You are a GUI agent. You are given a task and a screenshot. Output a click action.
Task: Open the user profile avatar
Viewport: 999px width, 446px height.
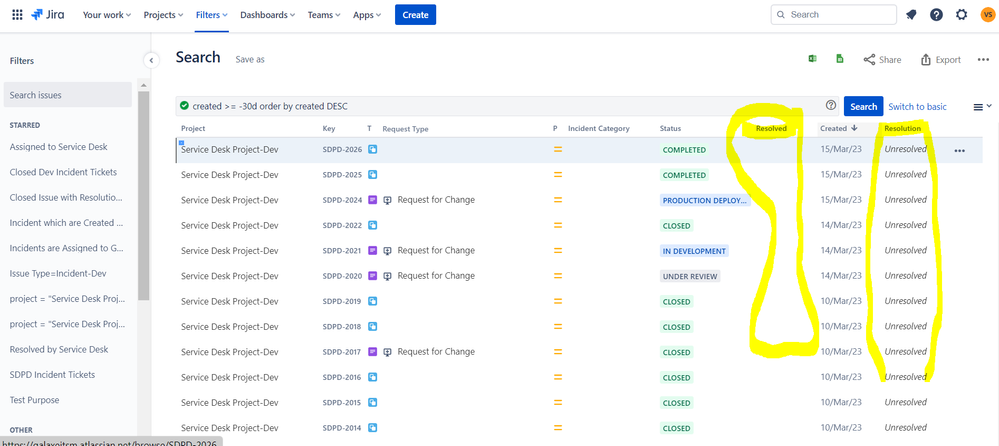987,15
